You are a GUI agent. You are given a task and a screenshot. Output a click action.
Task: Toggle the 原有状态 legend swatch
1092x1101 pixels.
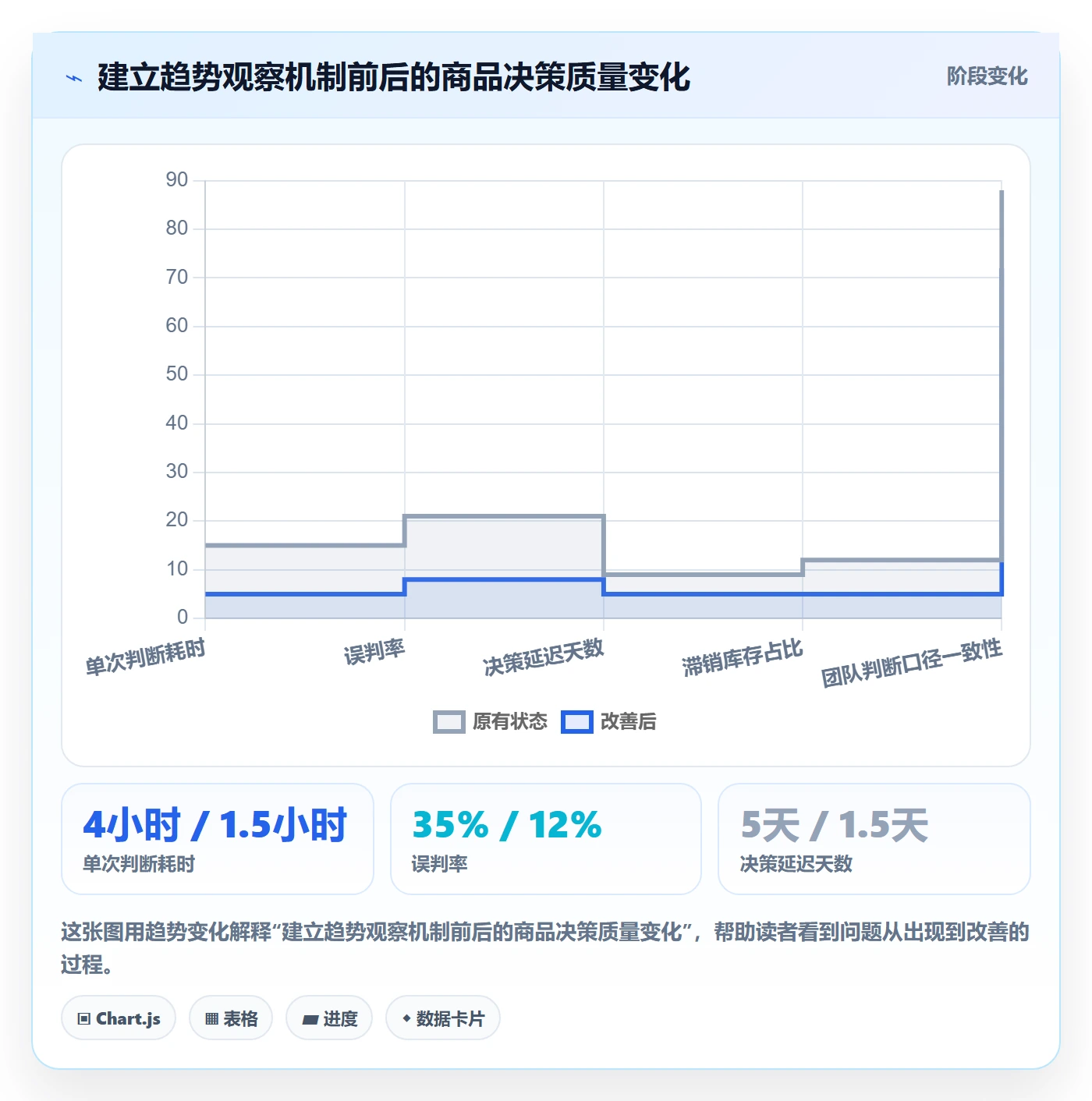(x=449, y=722)
